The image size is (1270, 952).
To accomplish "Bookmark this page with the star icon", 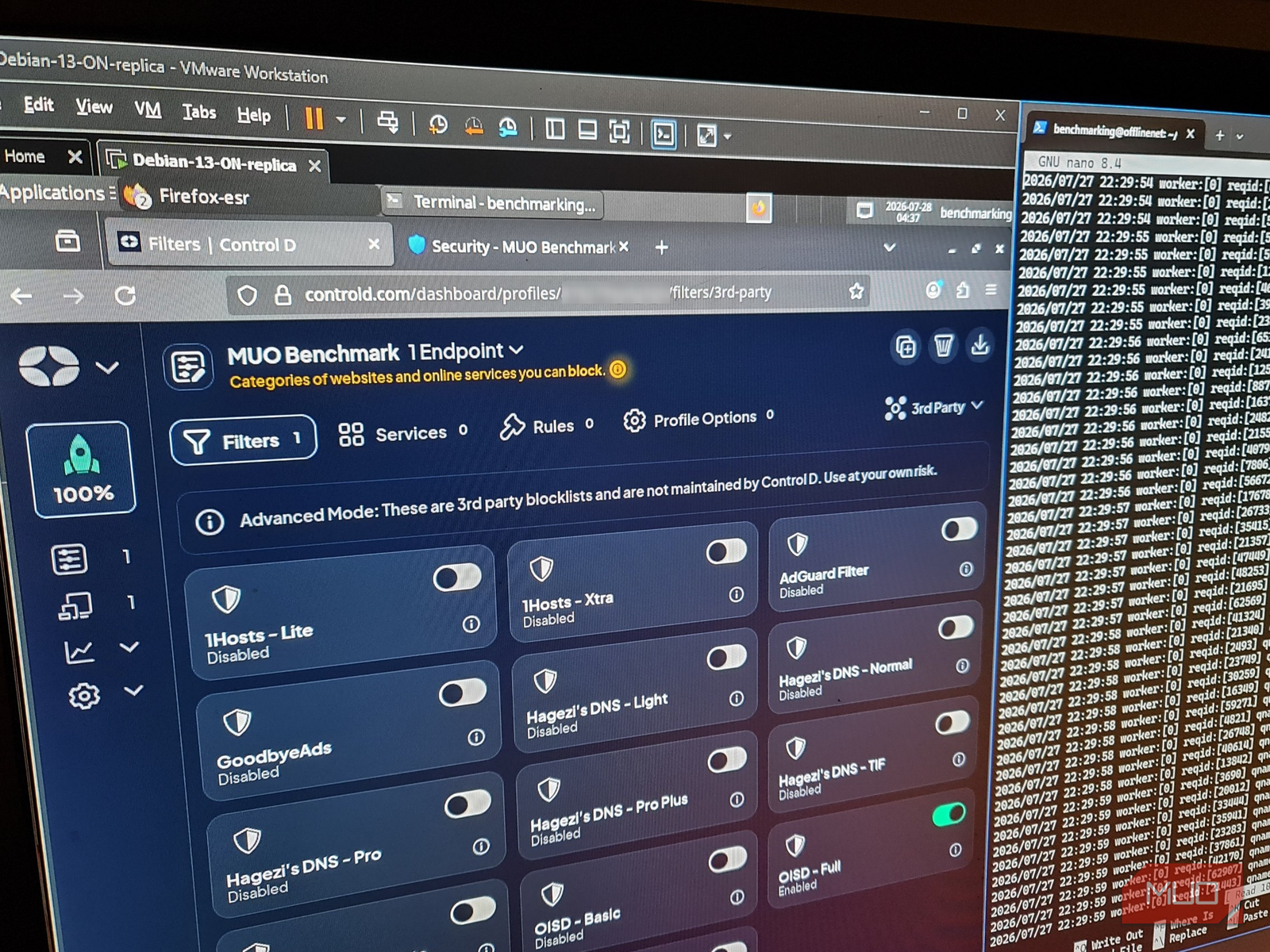I will click(x=856, y=291).
